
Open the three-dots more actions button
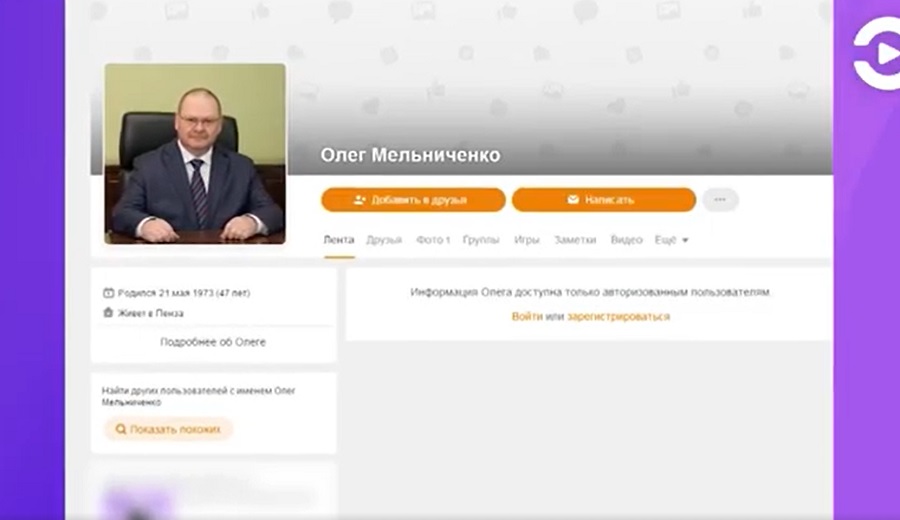(x=720, y=200)
